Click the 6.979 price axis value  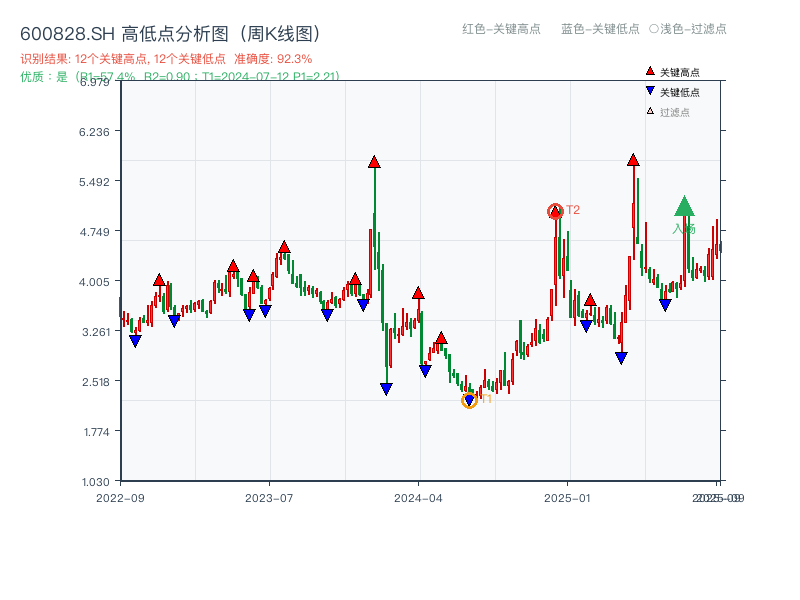pyautogui.click(x=96, y=84)
